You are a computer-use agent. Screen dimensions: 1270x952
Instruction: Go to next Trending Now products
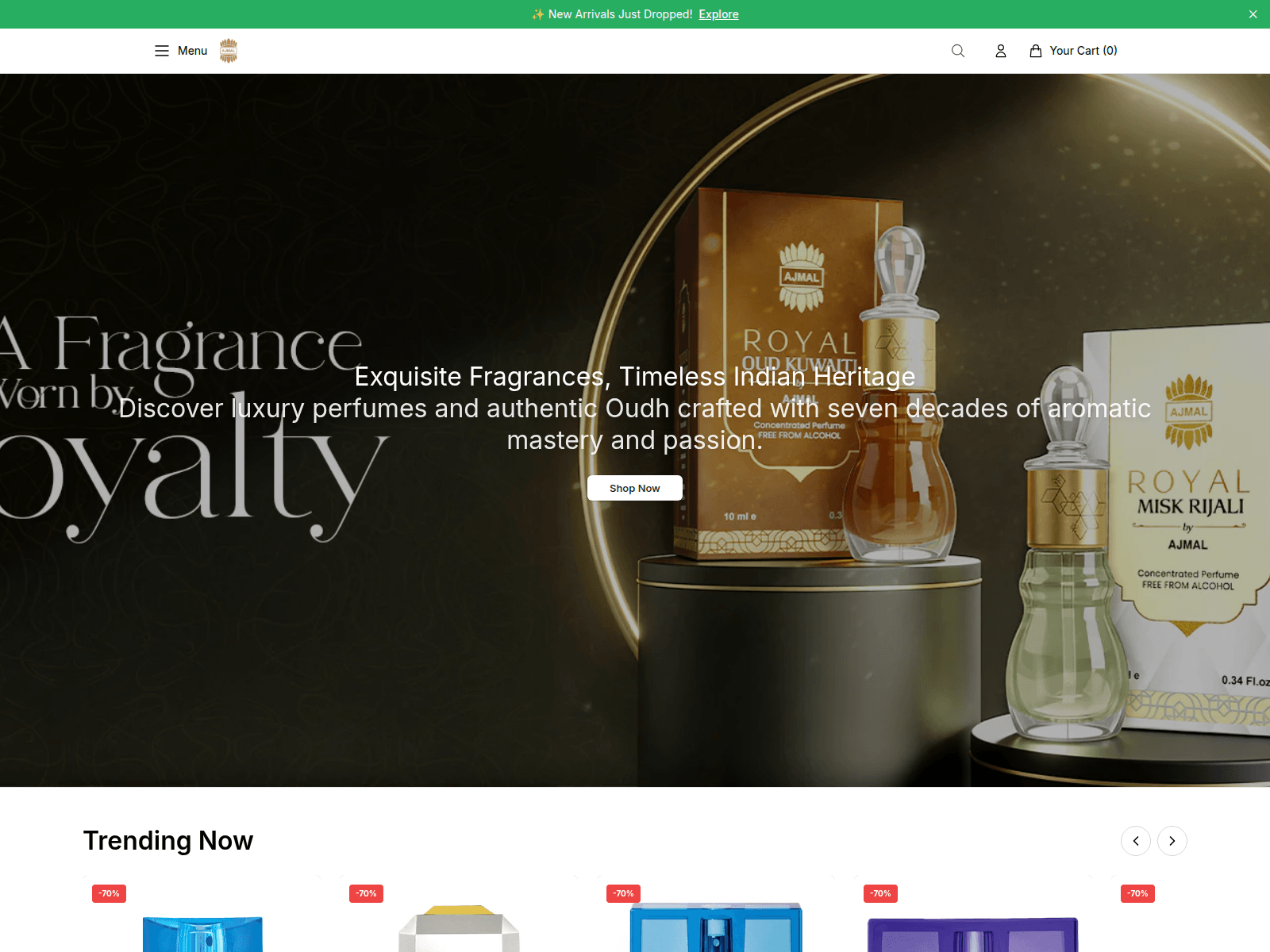(x=1172, y=841)
